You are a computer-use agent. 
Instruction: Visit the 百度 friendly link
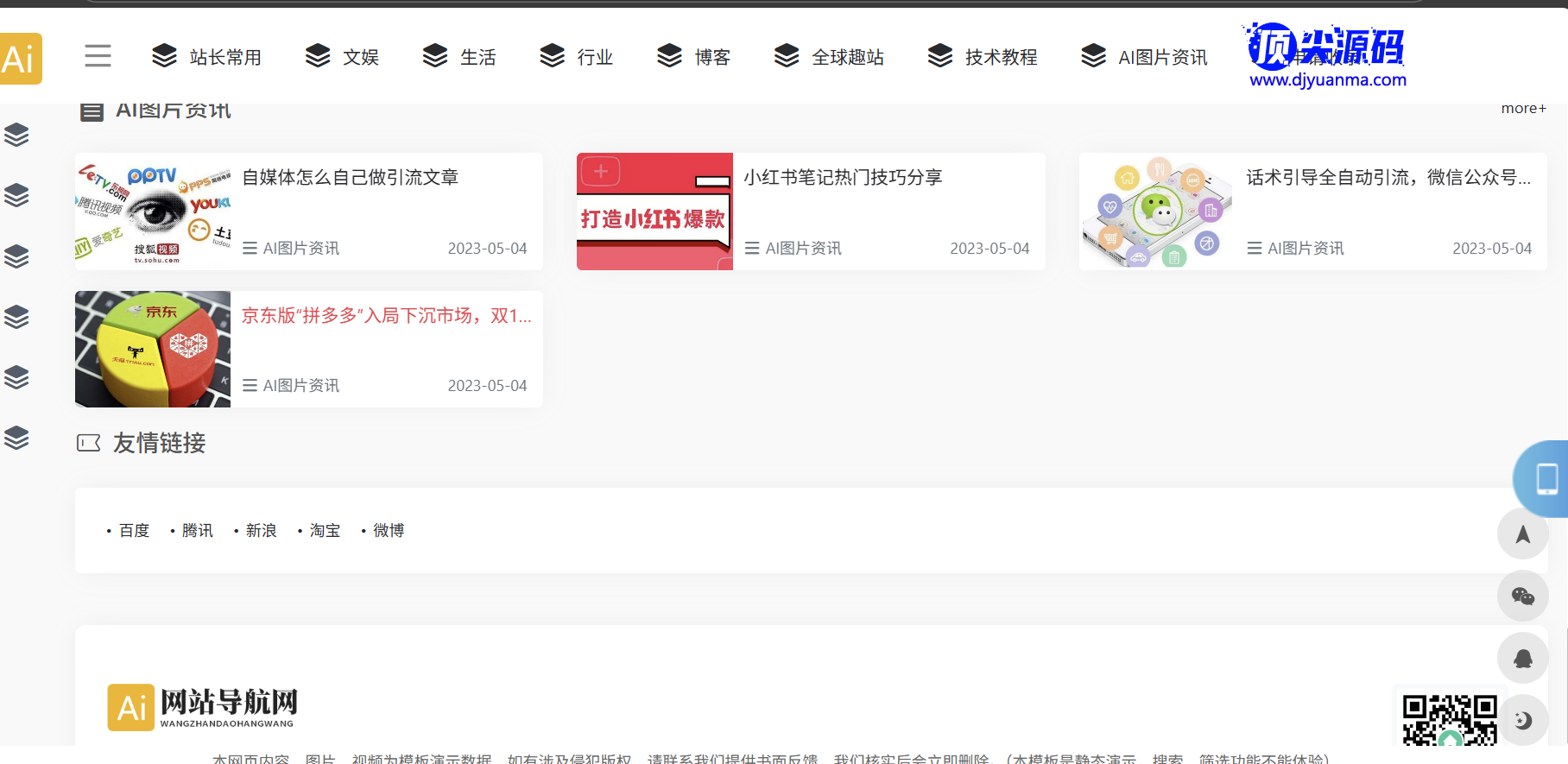click(x=134, y=531)
